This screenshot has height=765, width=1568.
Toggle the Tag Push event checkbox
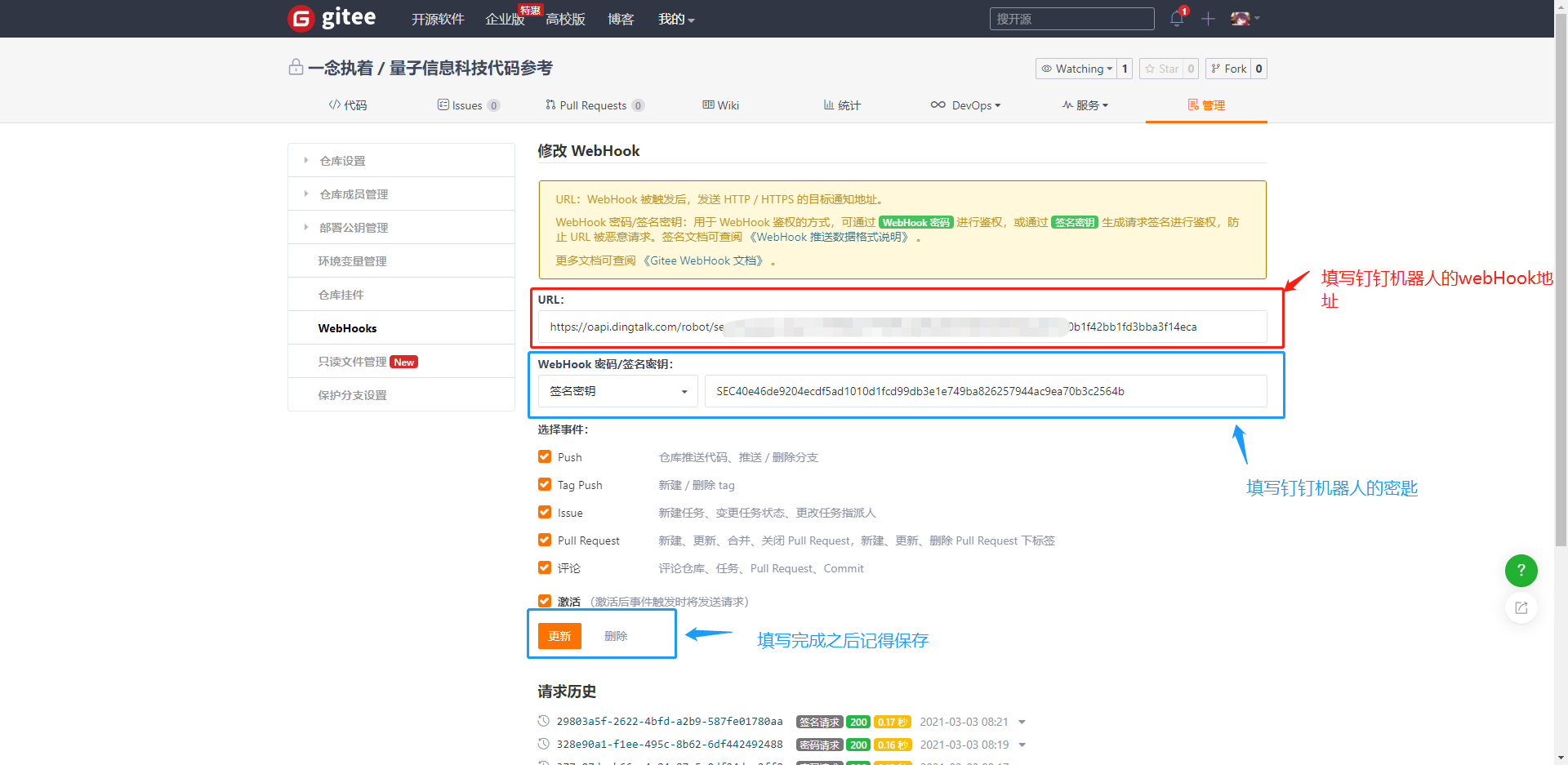point(545,484)
